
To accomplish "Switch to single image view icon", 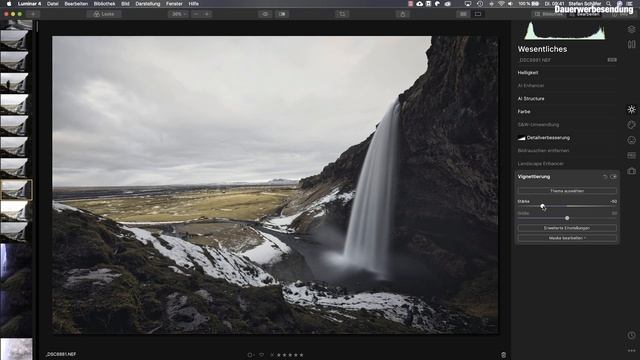I will point(478,14).
